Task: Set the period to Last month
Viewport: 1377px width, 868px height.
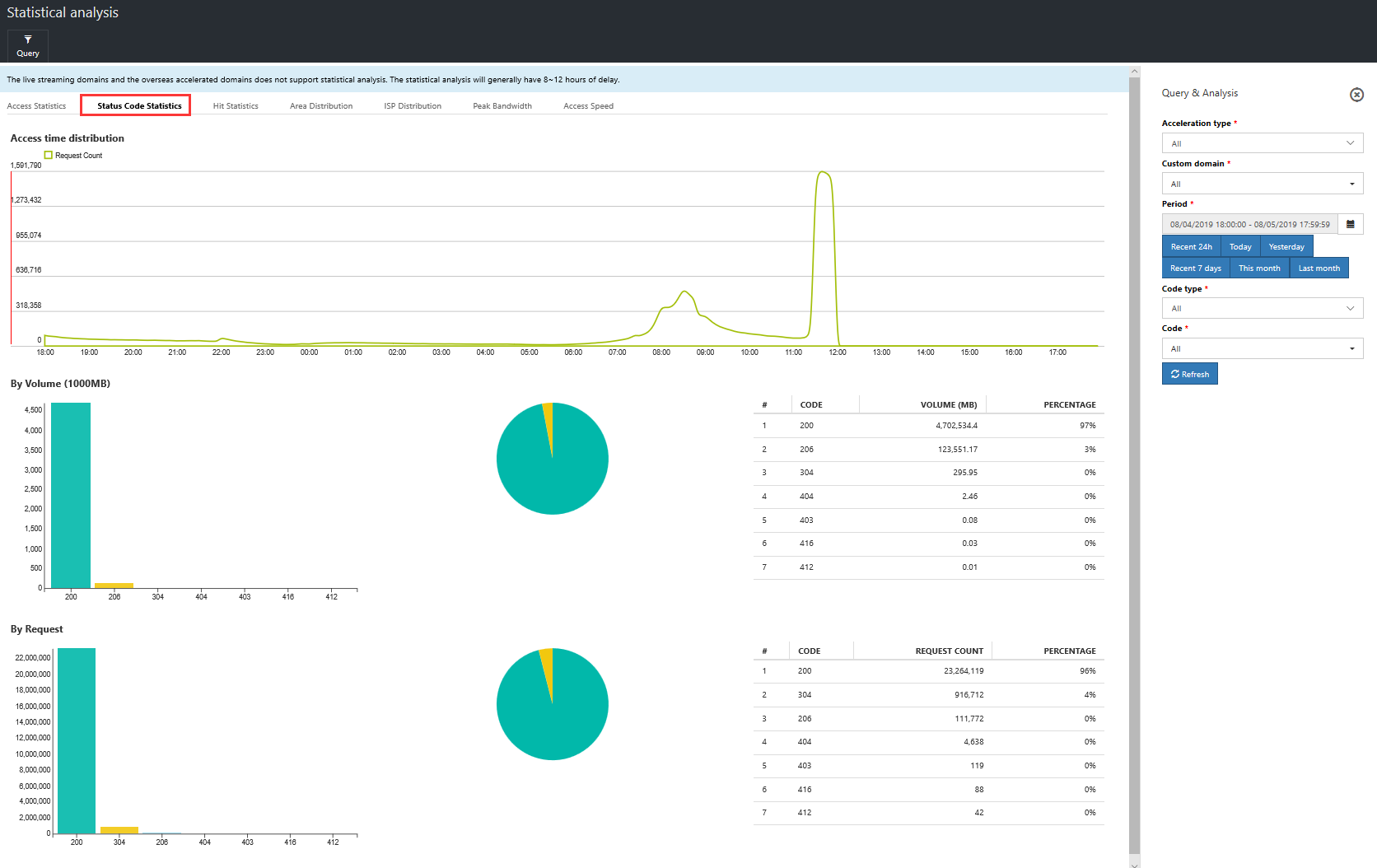Action: click(1319, 268)
